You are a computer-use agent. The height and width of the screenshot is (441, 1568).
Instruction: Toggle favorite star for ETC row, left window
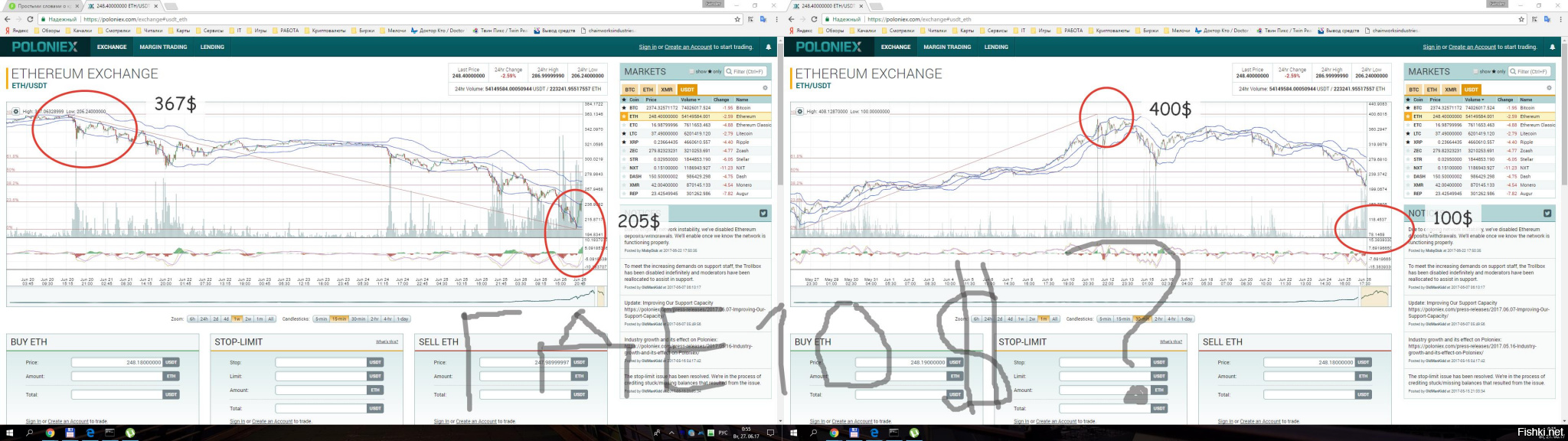624,125
